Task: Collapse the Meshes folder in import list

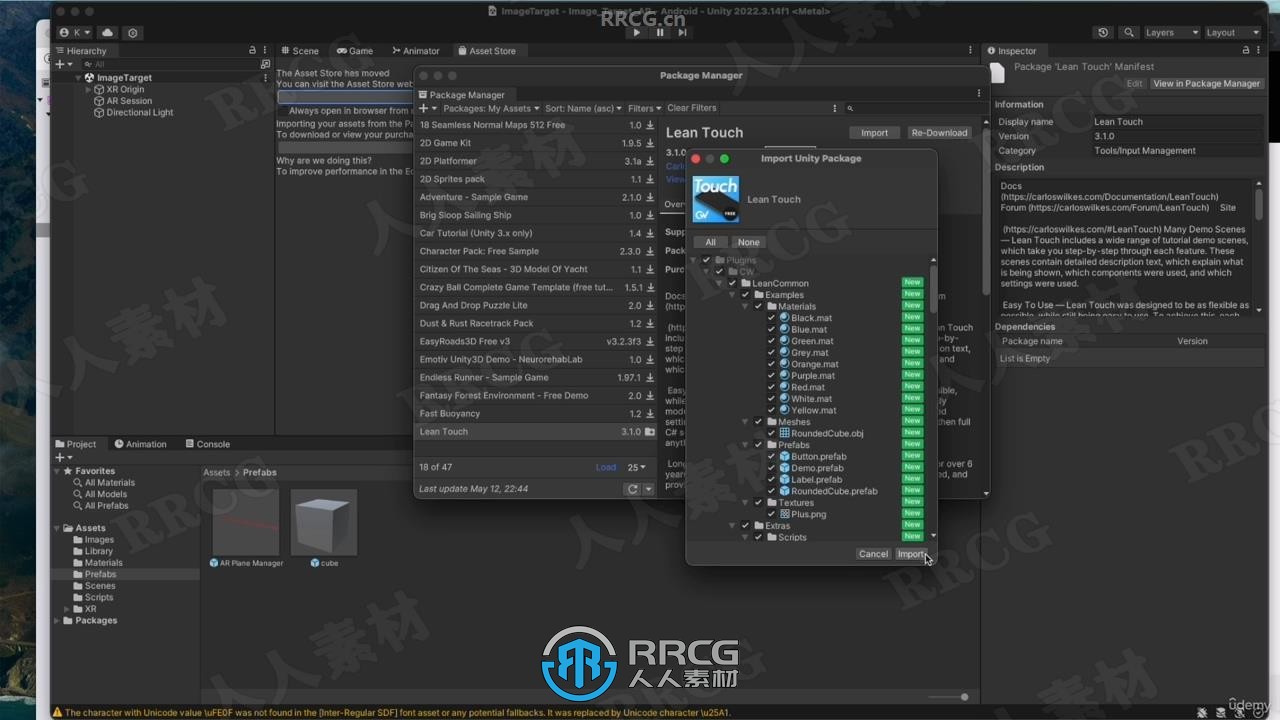Action: tap(745, 422)
